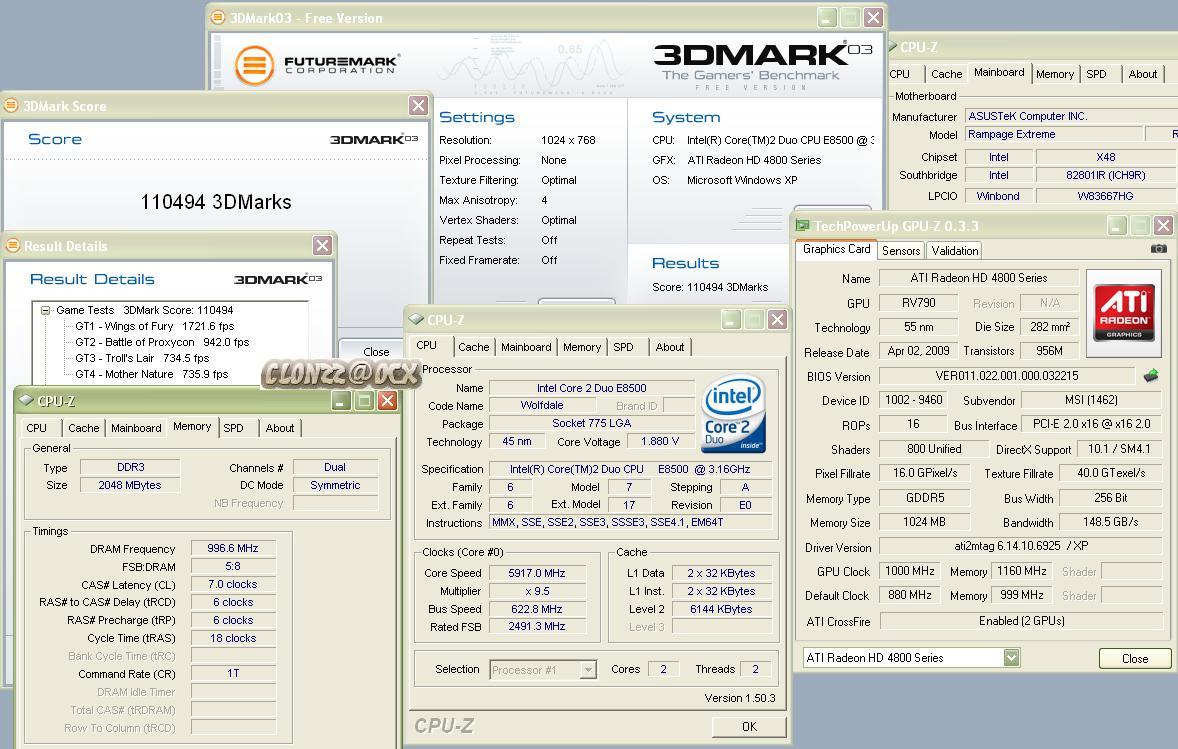Image resolution: width=1178 pixels, height=749 pixels.
Task: Open Cache tab in center CPU-Z window
Action: 473,347
